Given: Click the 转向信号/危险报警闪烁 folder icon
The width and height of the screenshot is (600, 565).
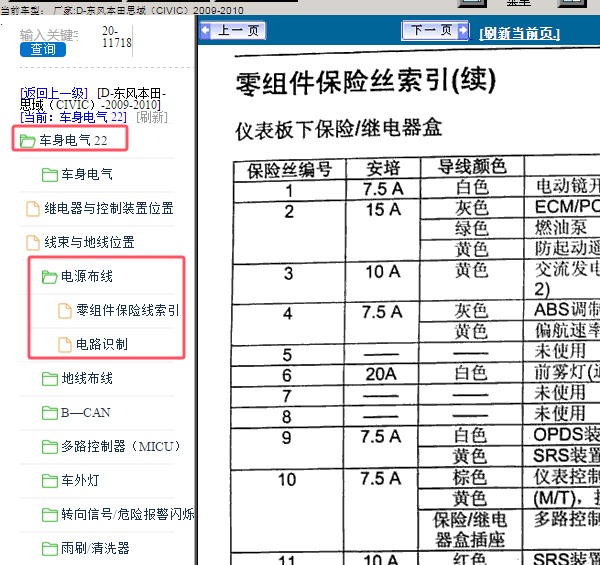Looking at the screenshot, I should click(x=50, y=515).
